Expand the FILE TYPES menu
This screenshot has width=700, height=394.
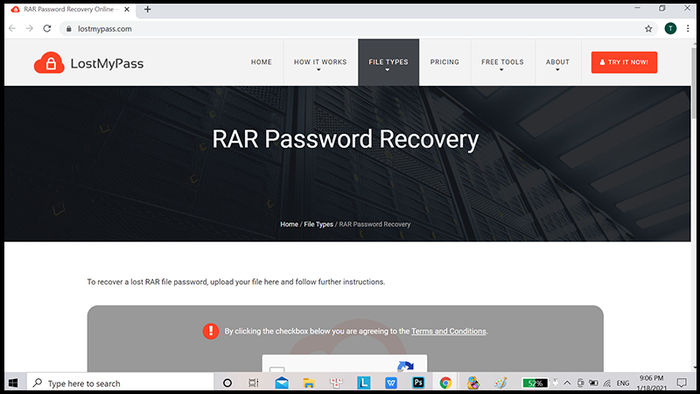pyautogui.click(x=388, y=62)
